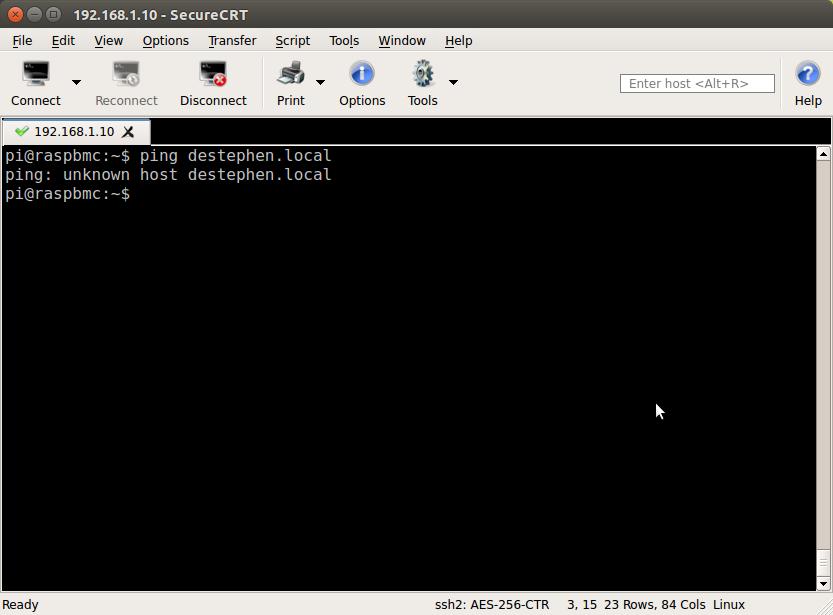Click the Help question mark icon
Screen dimensions: 833x615
click(808, 74)
